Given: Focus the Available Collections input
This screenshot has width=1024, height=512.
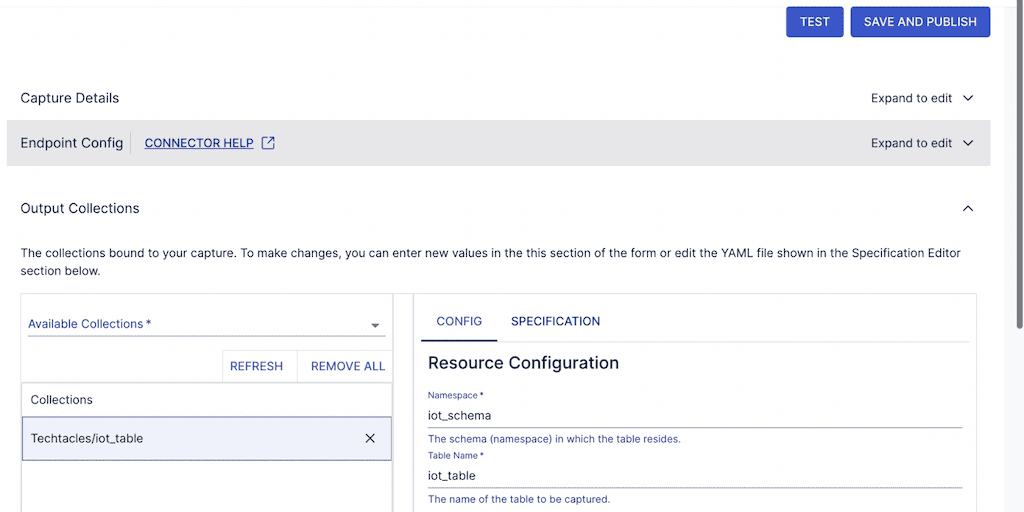Looking at the screenshot, I should coord(190,324).
